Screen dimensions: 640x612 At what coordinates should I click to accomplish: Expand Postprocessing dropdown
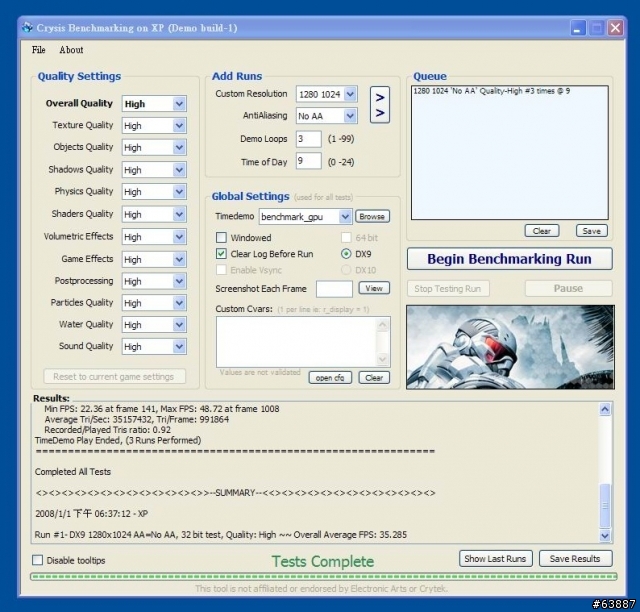179,281
